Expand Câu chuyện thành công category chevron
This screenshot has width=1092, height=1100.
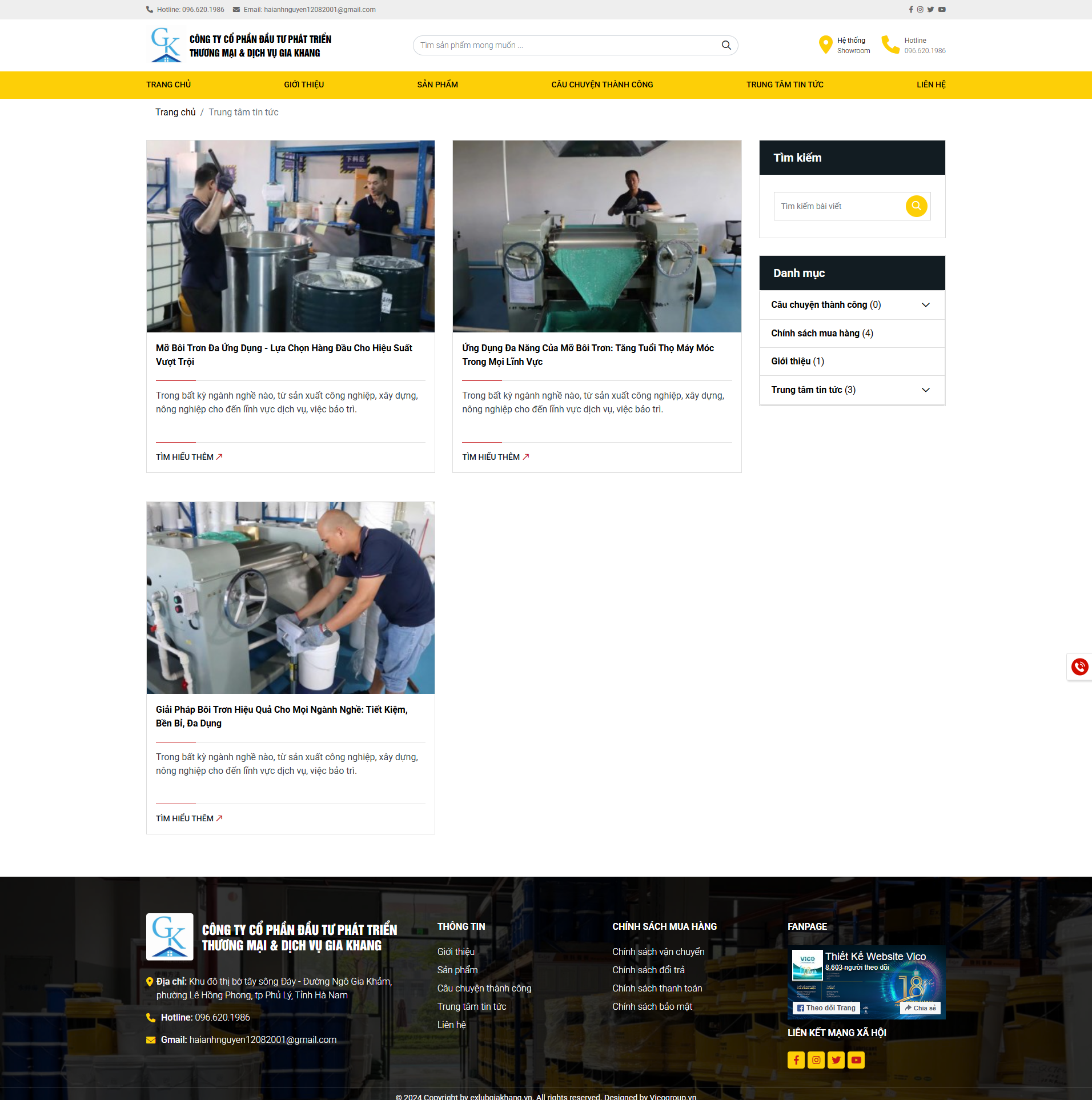coord(926,305)
